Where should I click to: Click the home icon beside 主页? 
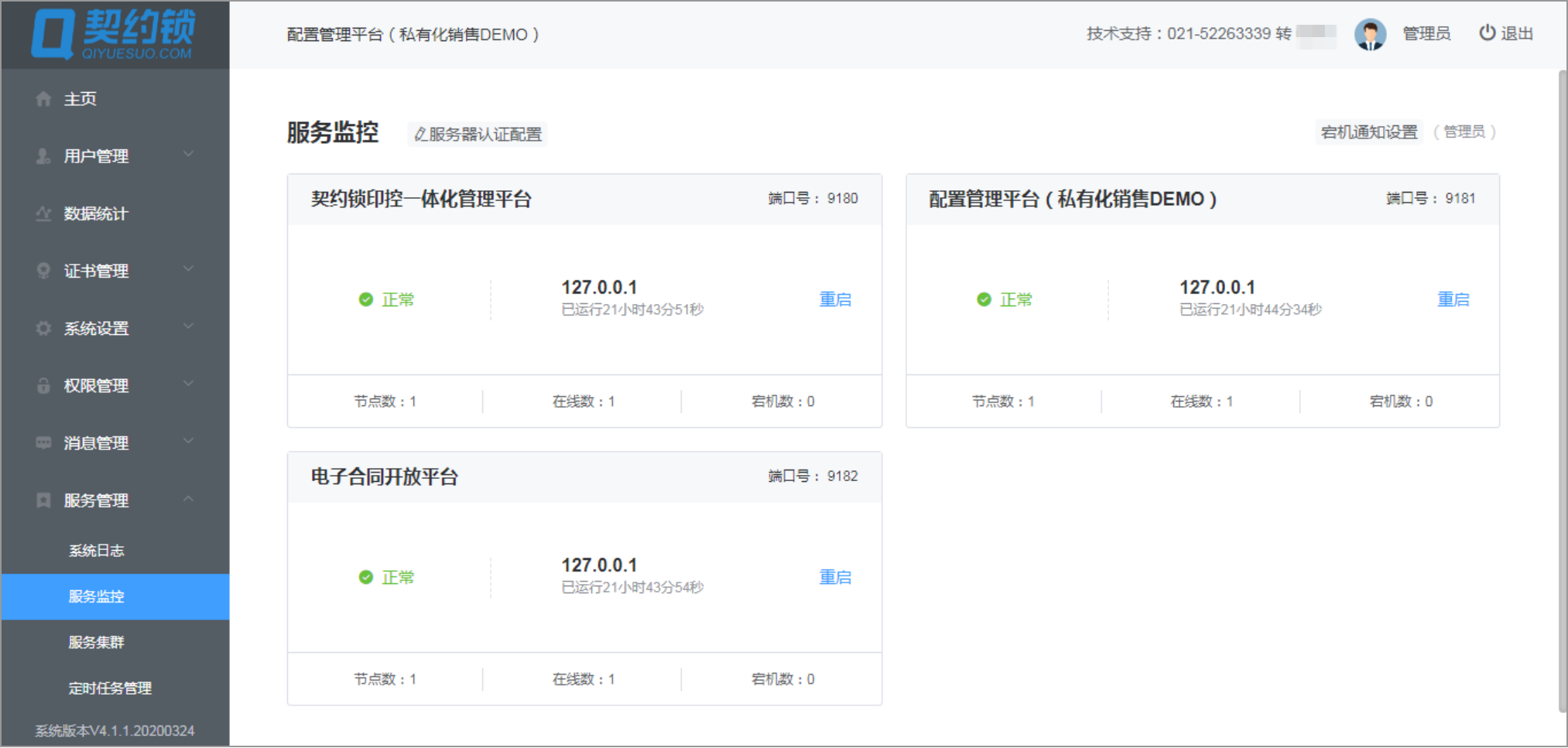pyautogui.click(x=43, y=99)
